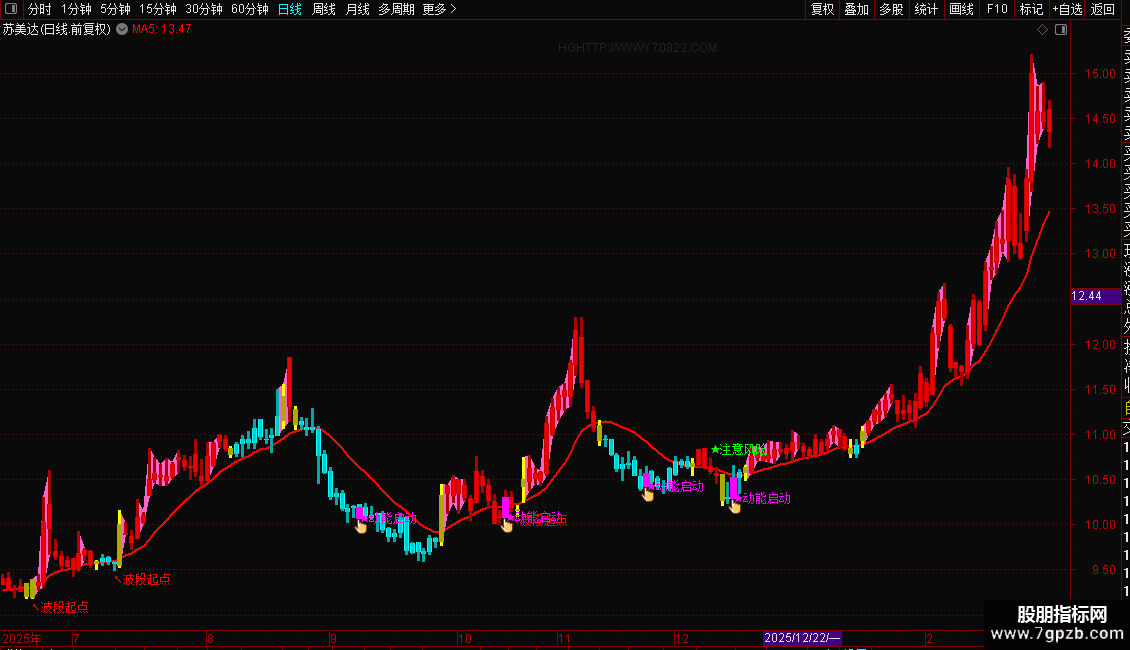The width and height of the screenshot is (1130, 650).
Task: Switch to the 分时 intraday view
Action: (x=40, y=9)
